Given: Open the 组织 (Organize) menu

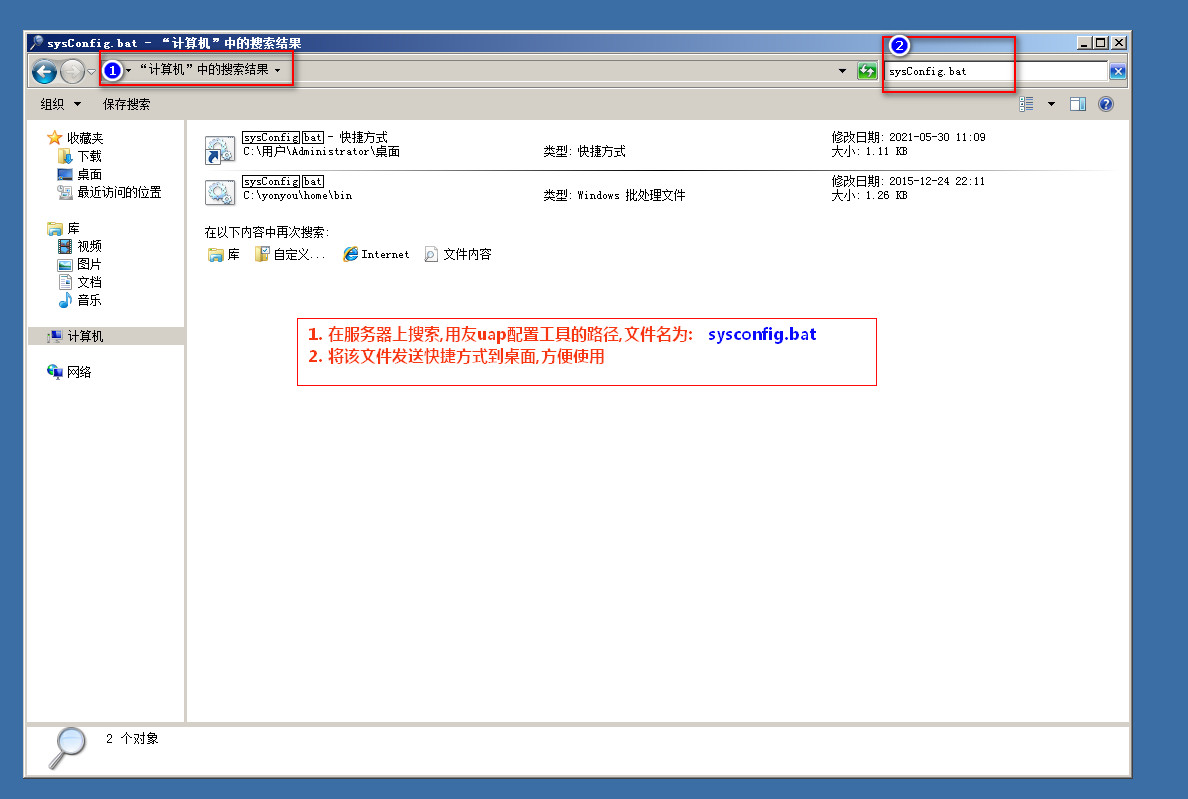Looking at the screenshot, I should [60, 104].
